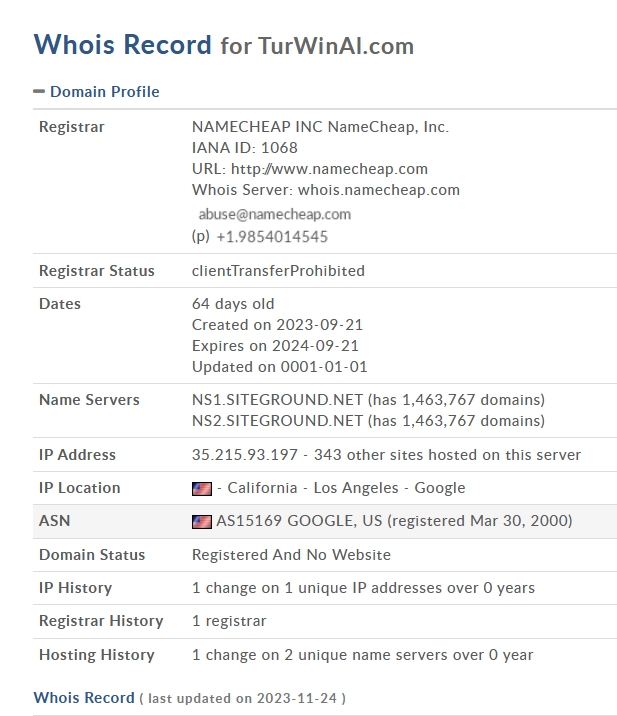Click the Created on 2023-09-21 line
The height and width of the screenshot is (716, 617).
[x=277, y=325]
